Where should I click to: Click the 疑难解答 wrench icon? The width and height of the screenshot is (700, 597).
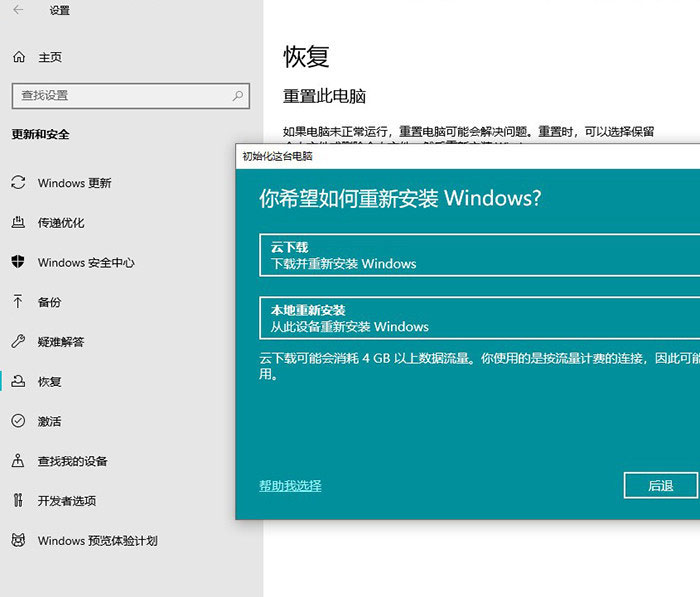coord(18,341)
